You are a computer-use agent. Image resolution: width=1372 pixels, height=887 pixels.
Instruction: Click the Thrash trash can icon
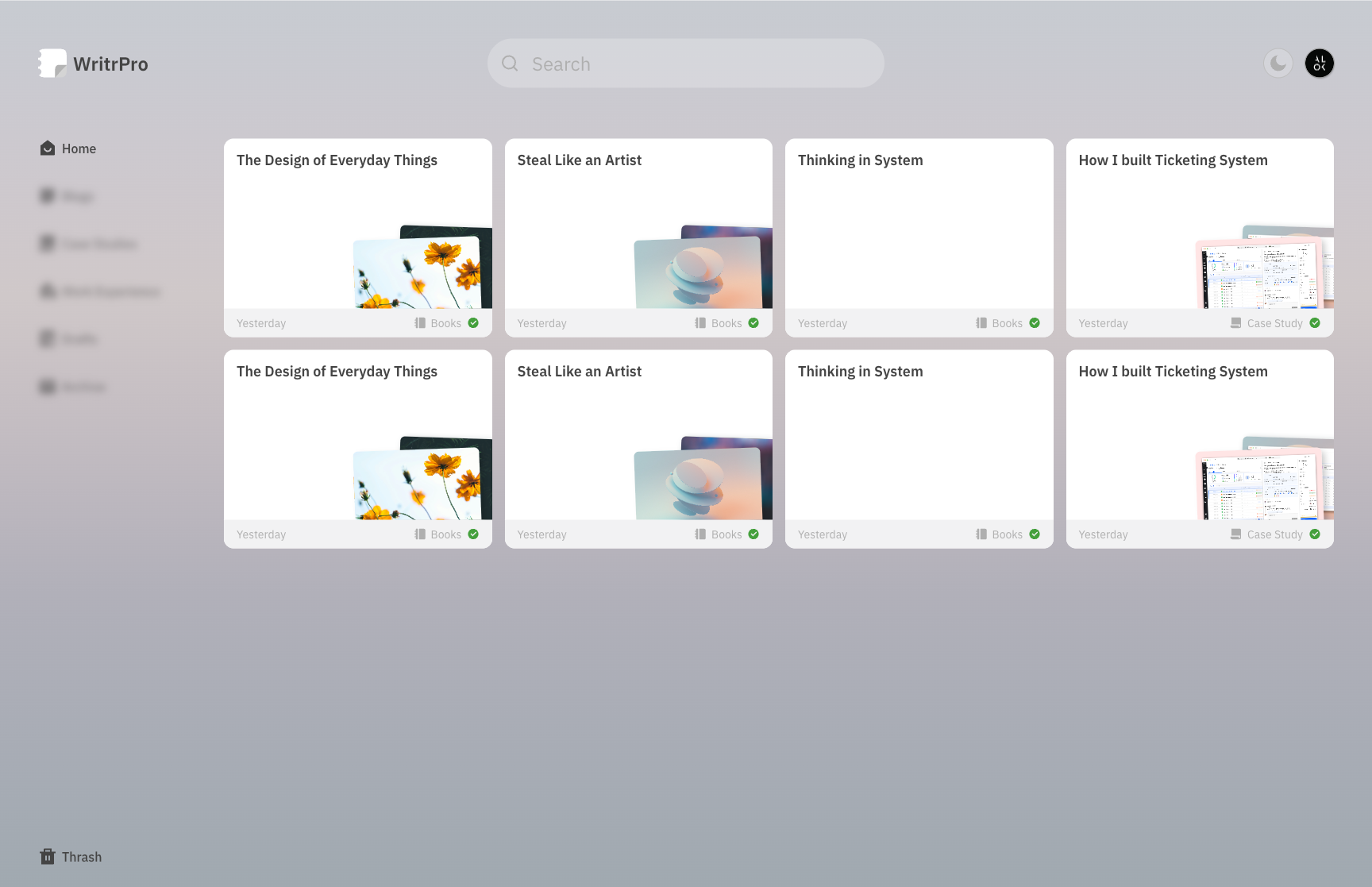click(48, 856)
